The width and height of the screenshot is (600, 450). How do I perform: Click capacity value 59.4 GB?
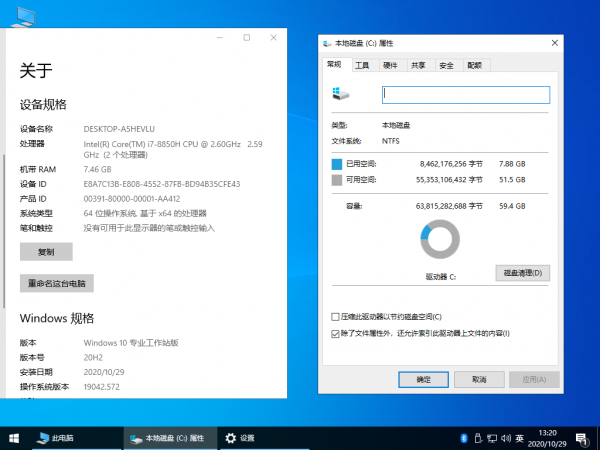[x=512, y=206]
